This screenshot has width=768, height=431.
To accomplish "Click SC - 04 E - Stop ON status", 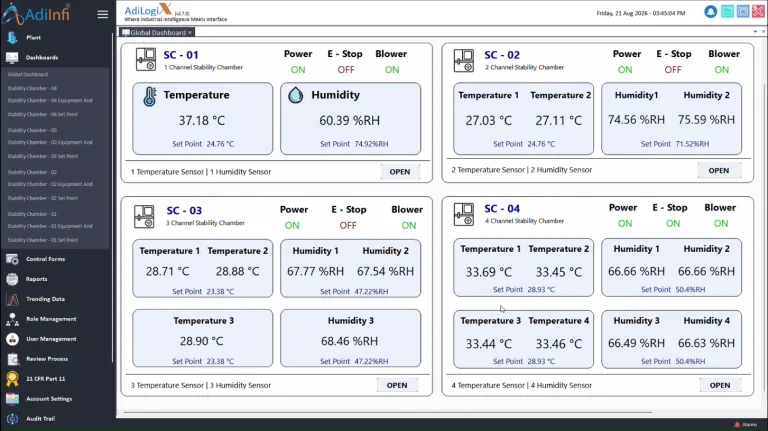I will (x=672, y=223).
